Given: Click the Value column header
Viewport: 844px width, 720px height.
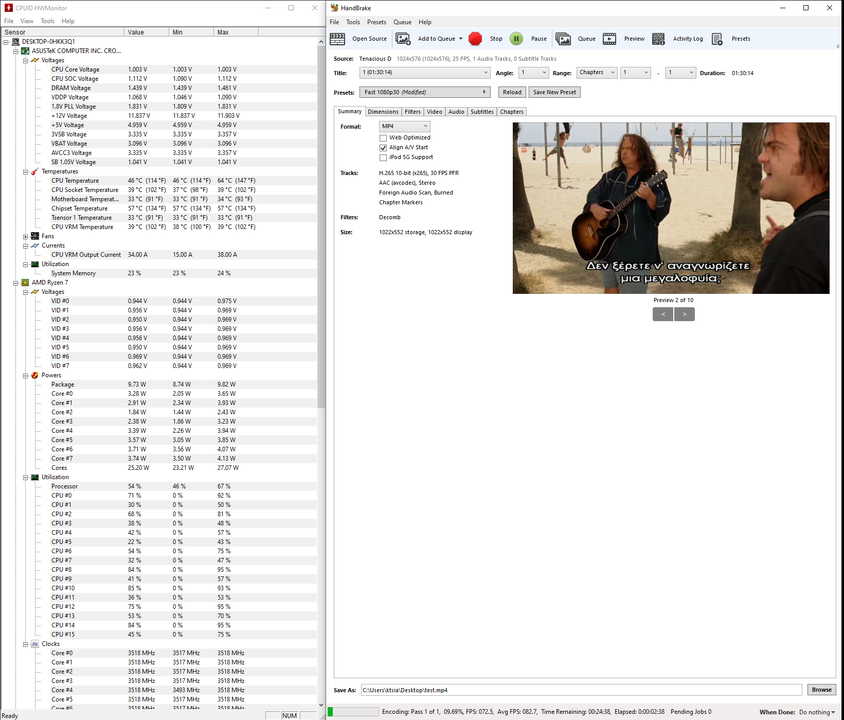Looking at the screenshot, I should click(146, 32).
